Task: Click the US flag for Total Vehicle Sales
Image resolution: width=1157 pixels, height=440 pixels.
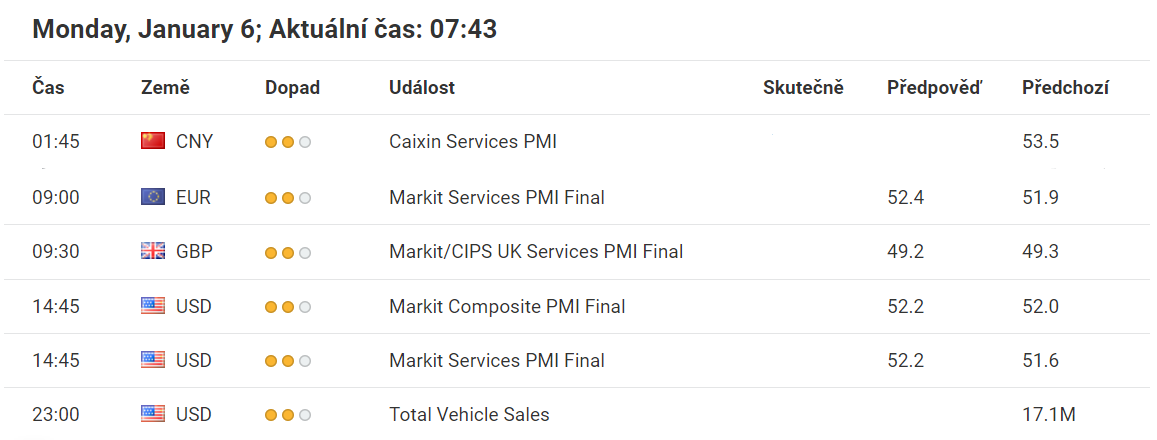Action: coord(153,415)
